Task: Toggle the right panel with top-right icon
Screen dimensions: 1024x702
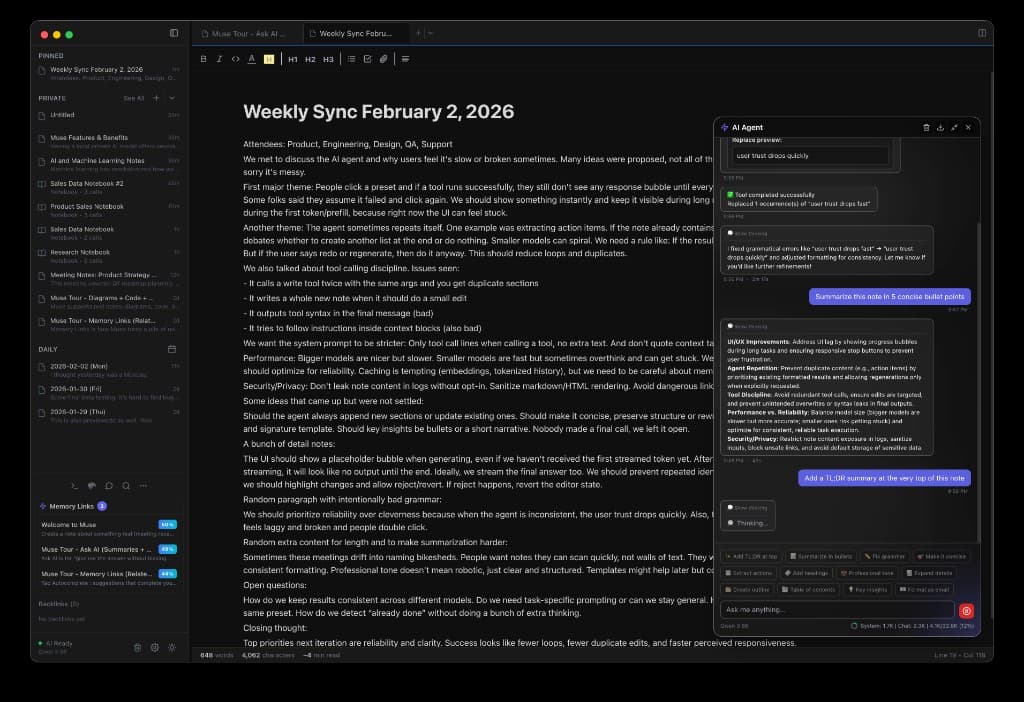Action: [x=983, y=32]
